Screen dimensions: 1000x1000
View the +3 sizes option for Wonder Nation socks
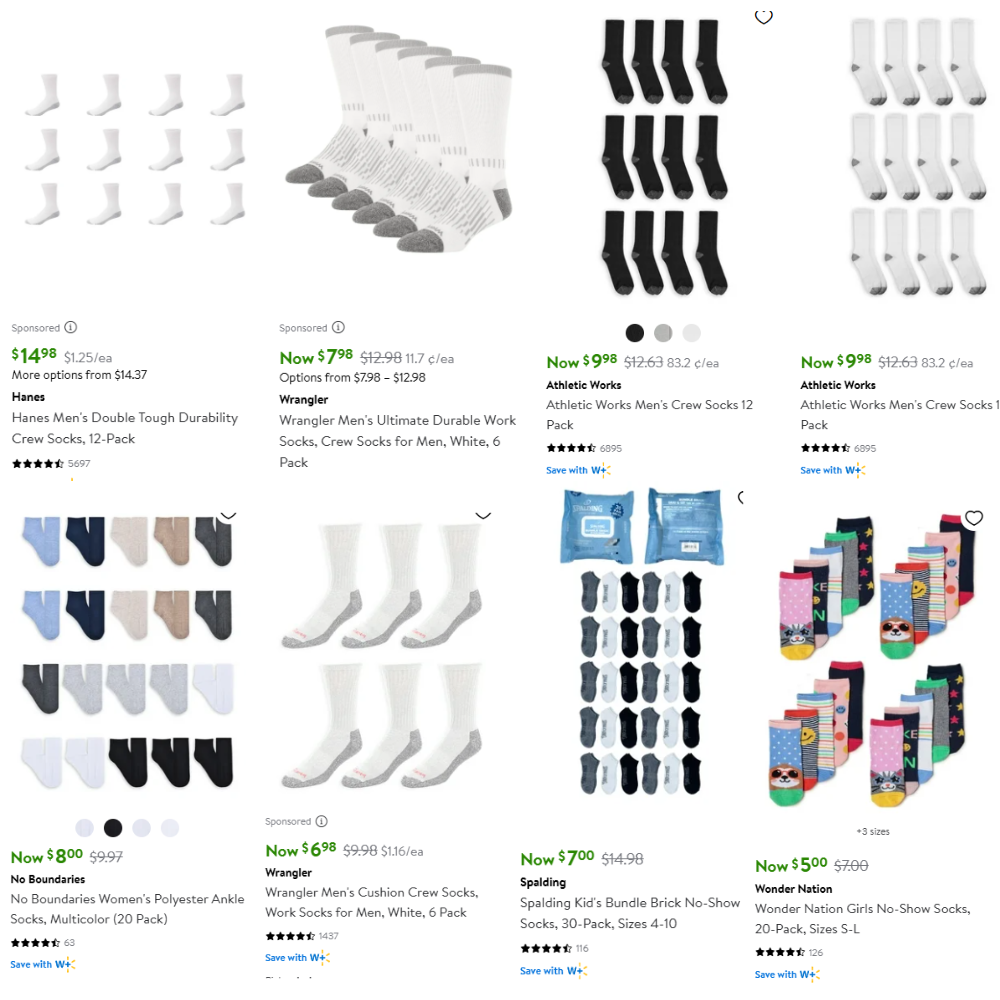tap(873, 832)
